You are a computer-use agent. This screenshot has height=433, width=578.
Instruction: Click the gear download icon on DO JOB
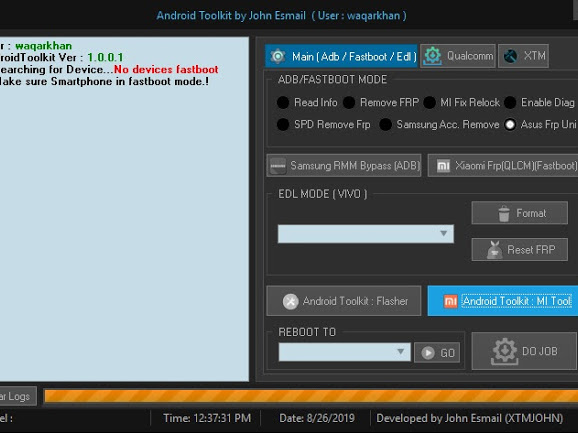(x=504, y=351)
